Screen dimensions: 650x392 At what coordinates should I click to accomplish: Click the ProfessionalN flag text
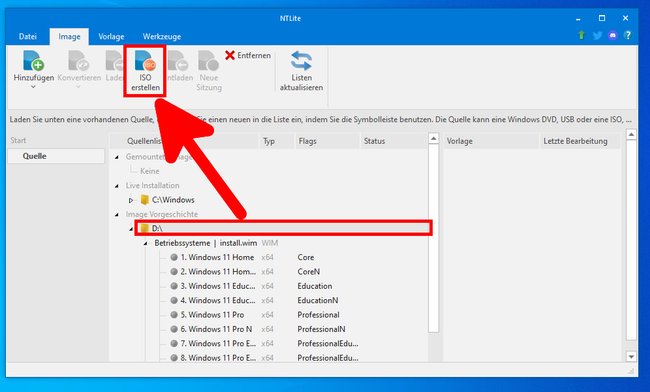(321, 329)
